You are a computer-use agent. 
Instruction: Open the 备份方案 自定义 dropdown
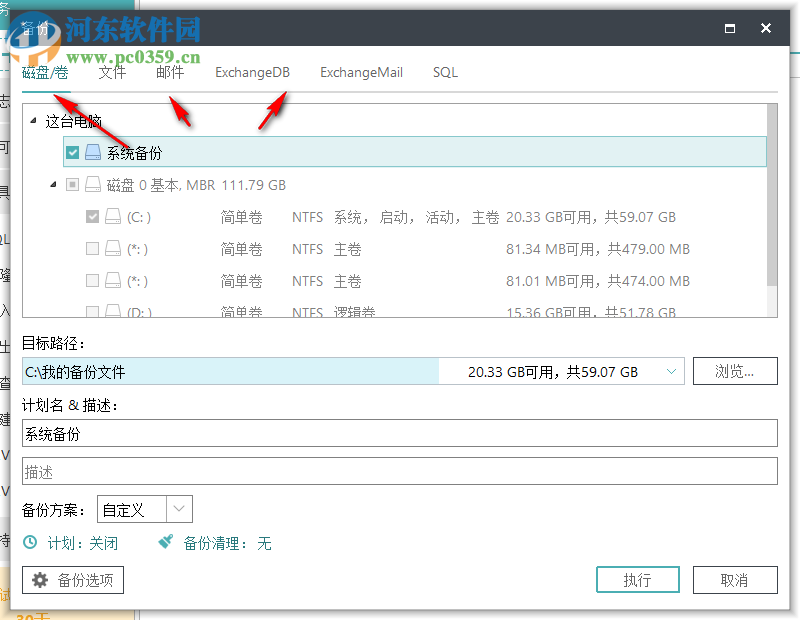(177, 509)
